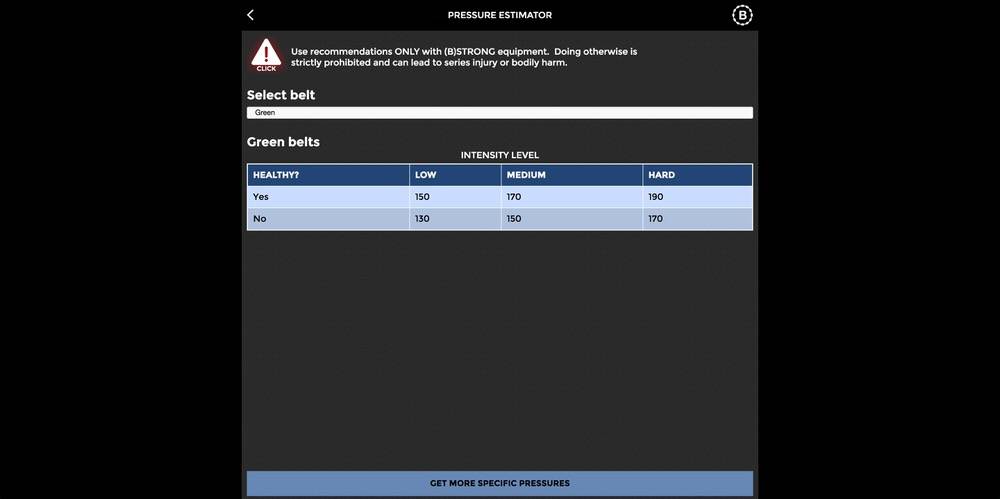This screenshot has width=1000, height=499.
Task: Click the B Strong equipment warning text
Action: click(x=464, y=57)
